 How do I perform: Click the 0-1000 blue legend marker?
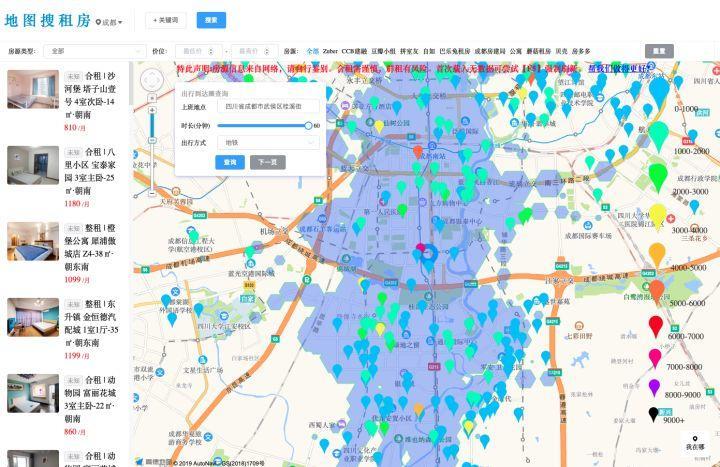[658, 91]
